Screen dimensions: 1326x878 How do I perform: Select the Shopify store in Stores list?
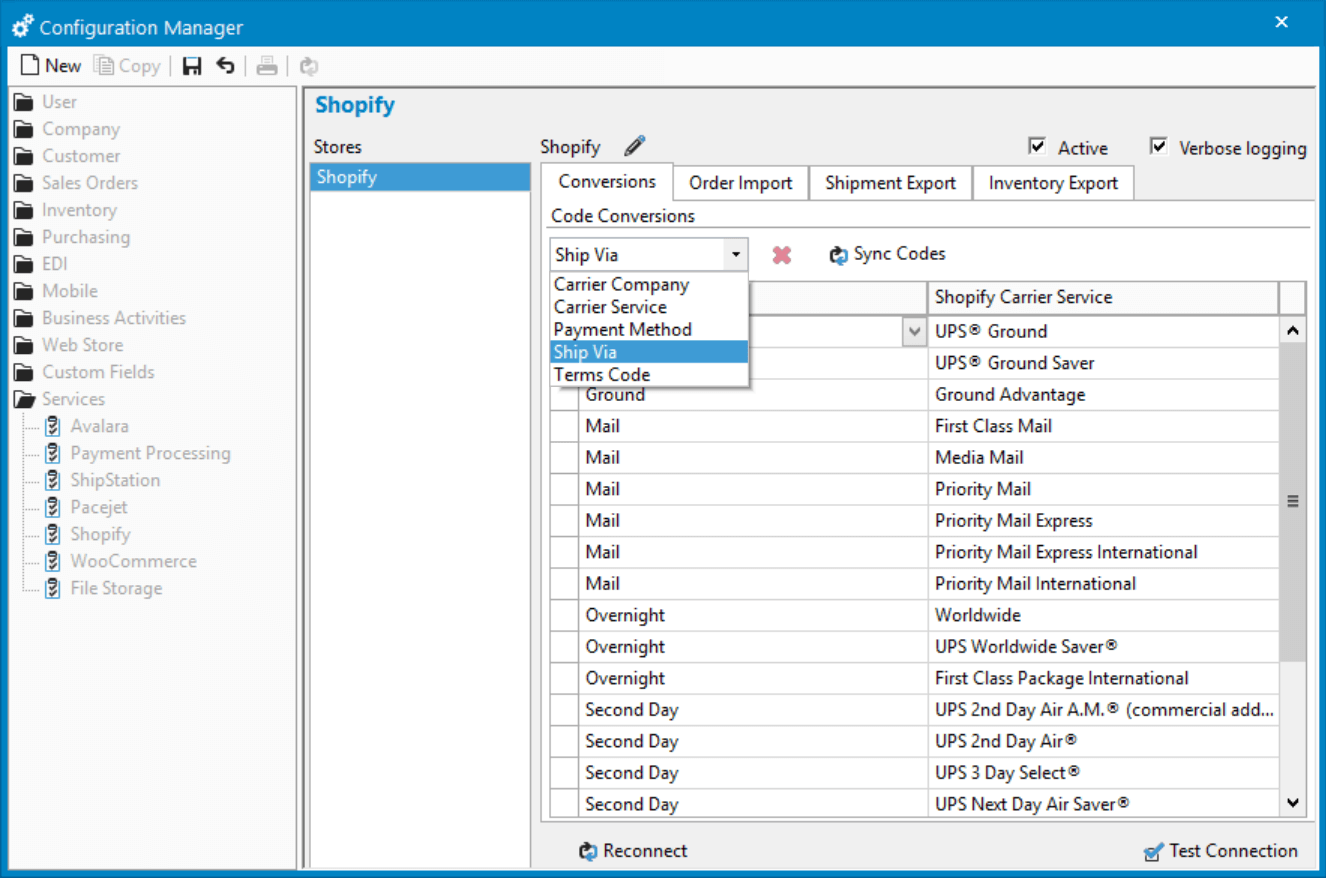pyautogui.click(x=420, y=177)
